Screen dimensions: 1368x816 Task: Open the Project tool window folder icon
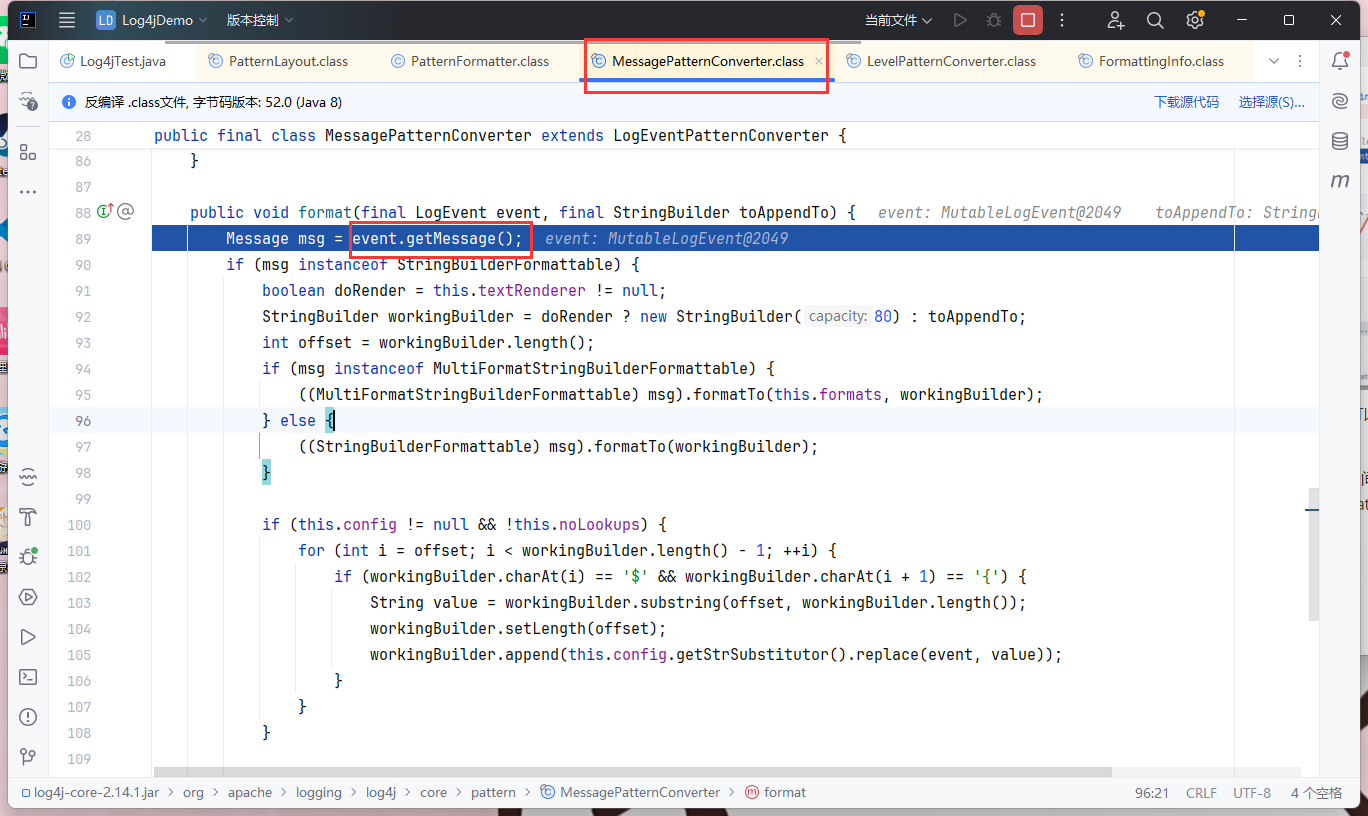click(x=28, y=61)
